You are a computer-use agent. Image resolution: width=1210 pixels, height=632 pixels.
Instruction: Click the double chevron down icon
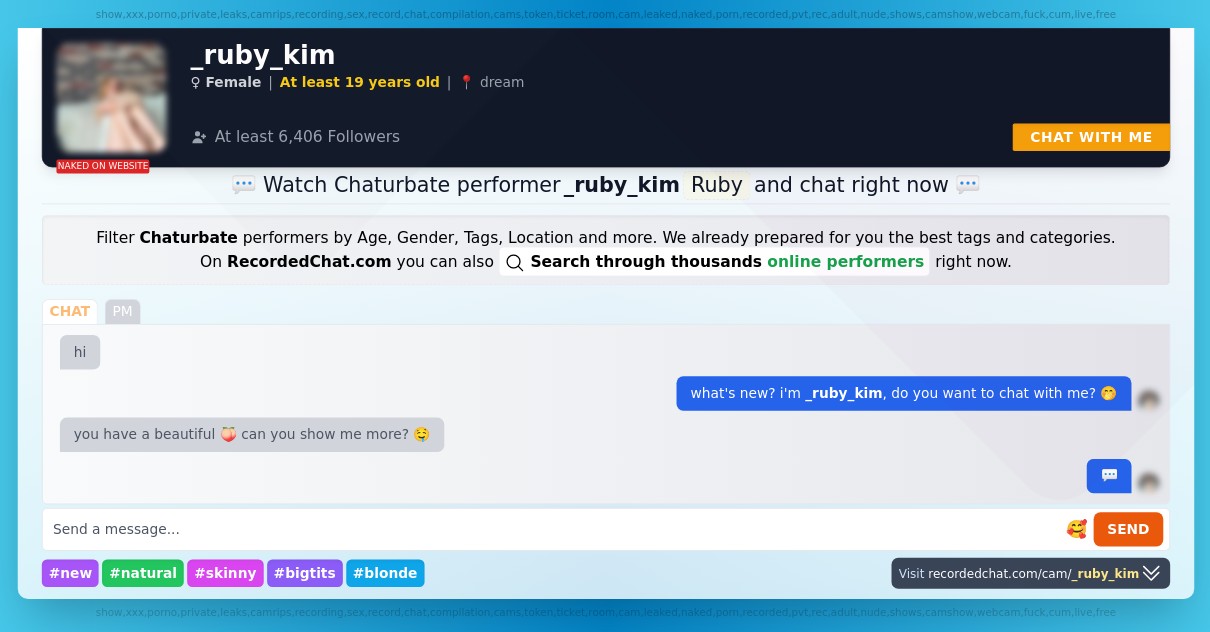1152,573
